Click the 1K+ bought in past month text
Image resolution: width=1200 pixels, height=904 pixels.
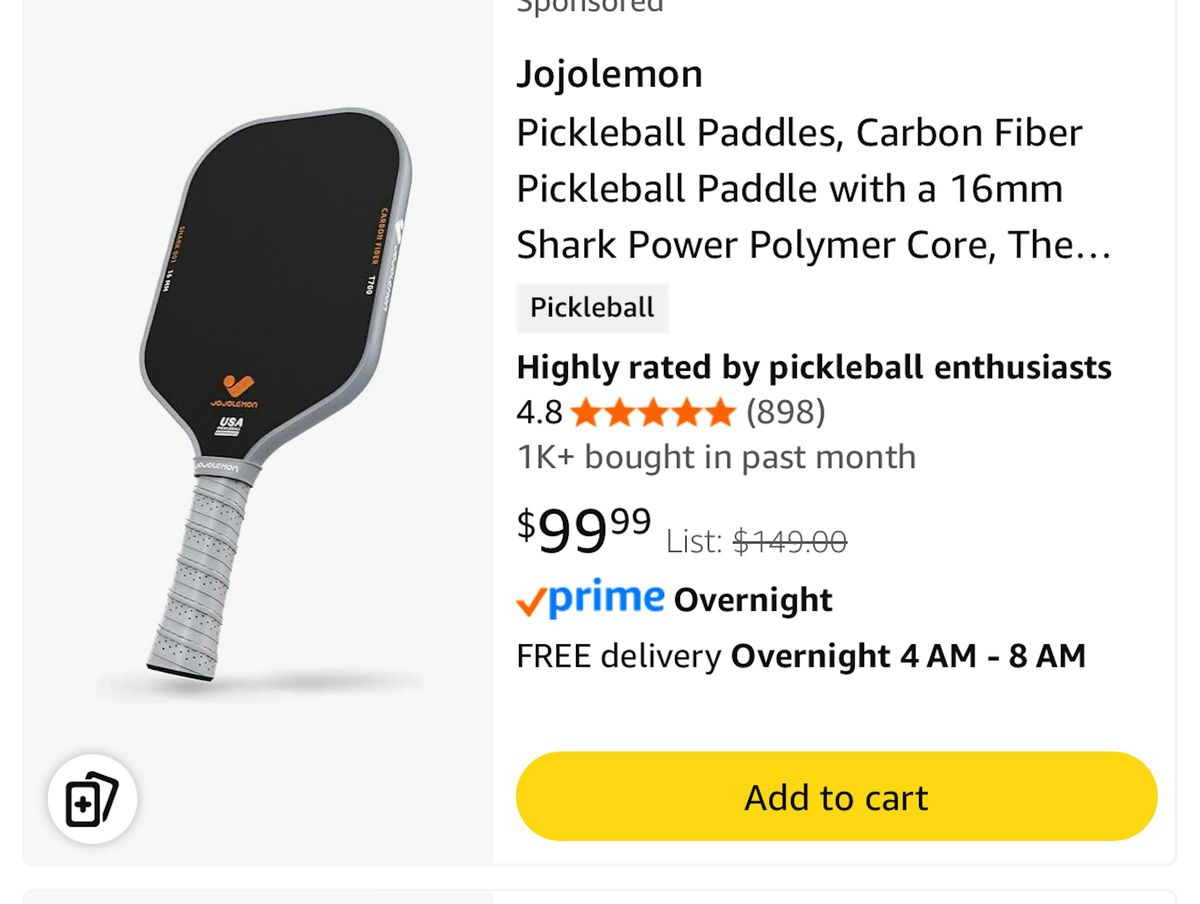click(x=716, y=457)
